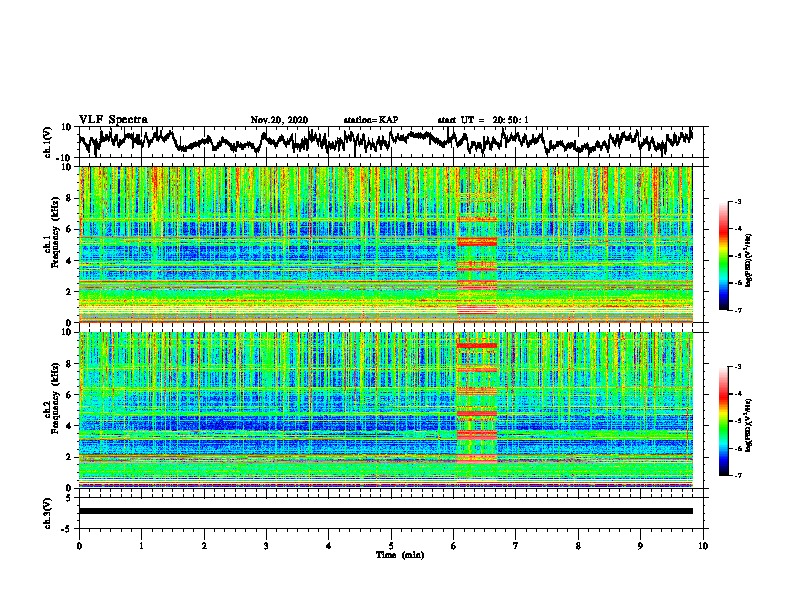Select the ch.1(V) waveform trace panel
Viewport: 792px width, 612px height.
(393, 142)
